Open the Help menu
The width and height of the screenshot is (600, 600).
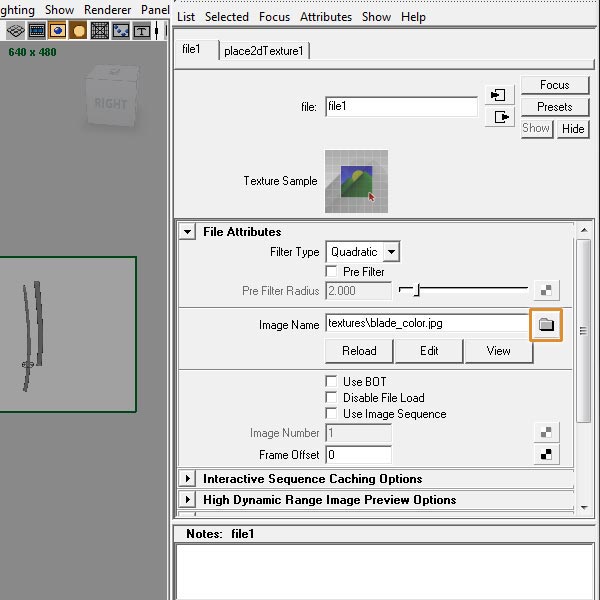(x=413, y=17)
